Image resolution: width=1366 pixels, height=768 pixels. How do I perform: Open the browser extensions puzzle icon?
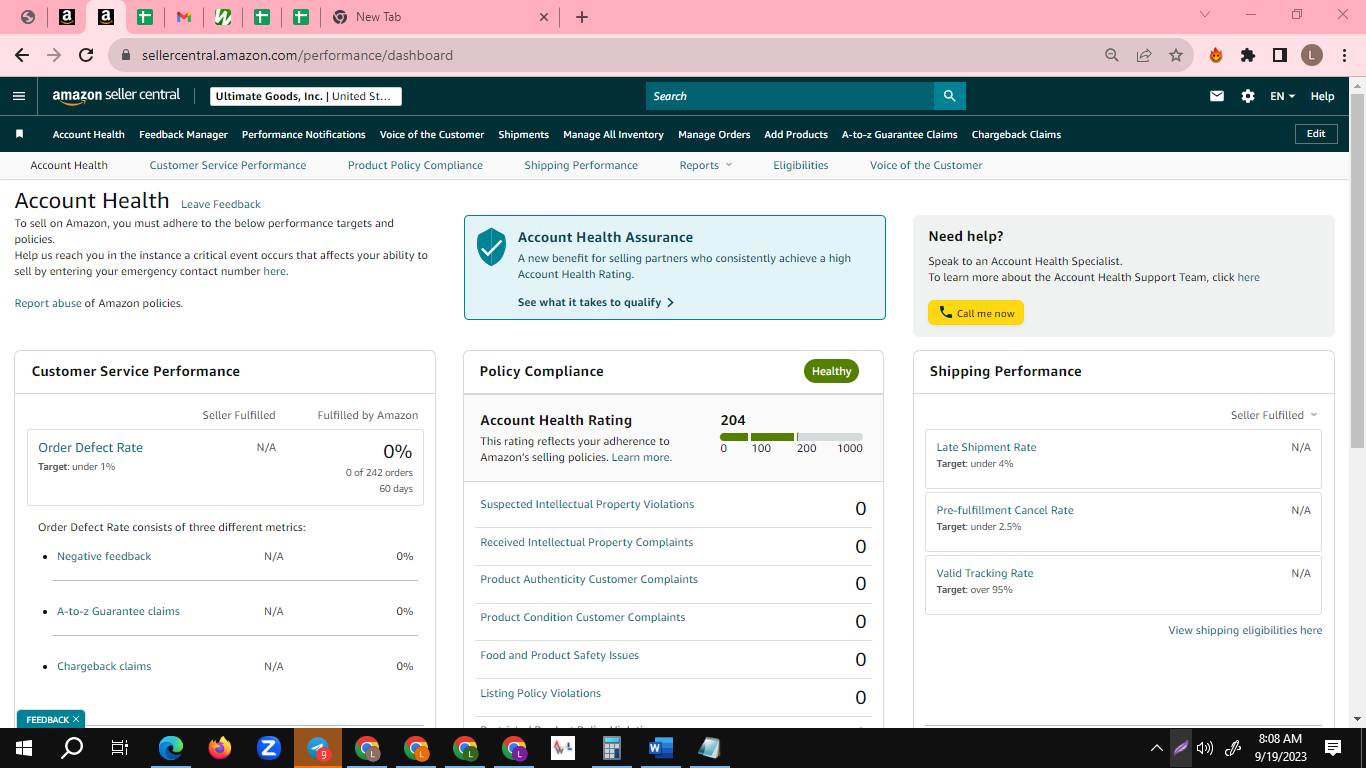point(1248,55)
